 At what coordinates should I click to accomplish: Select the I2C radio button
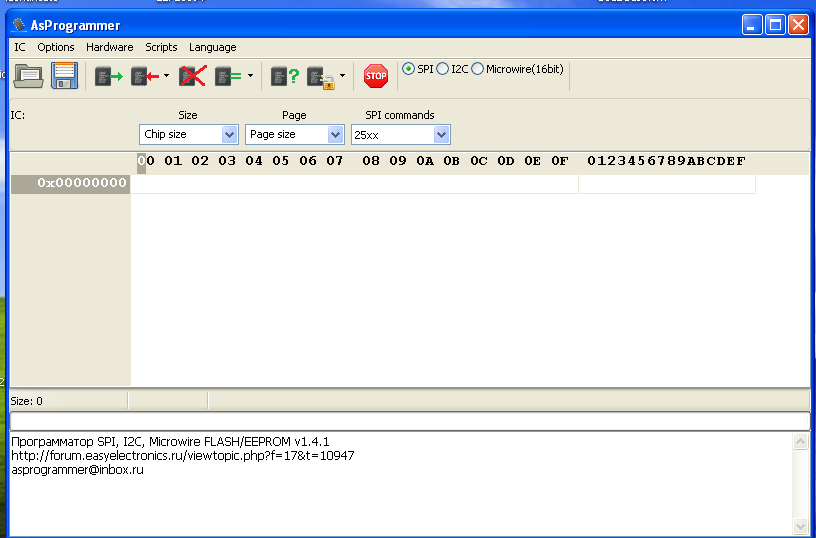click(x=442, y=69)
